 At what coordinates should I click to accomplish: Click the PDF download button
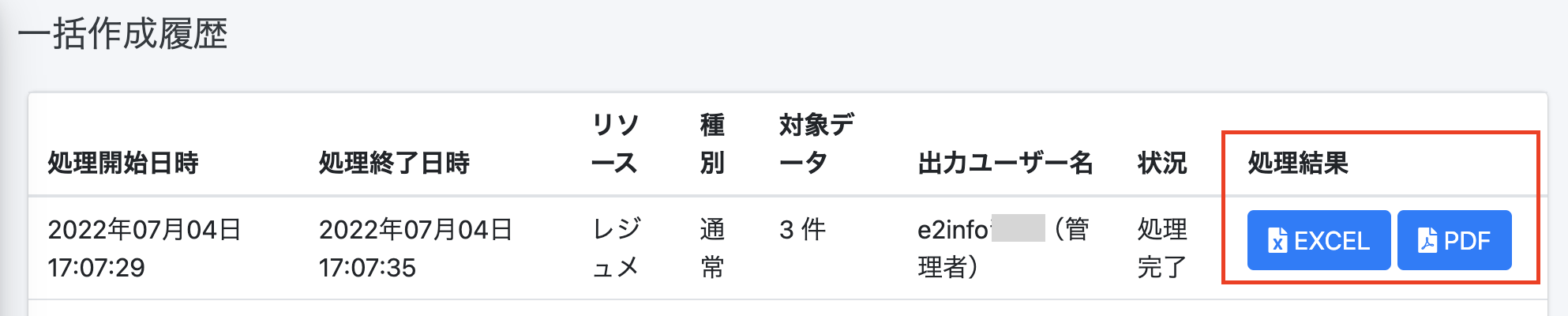1454,240
